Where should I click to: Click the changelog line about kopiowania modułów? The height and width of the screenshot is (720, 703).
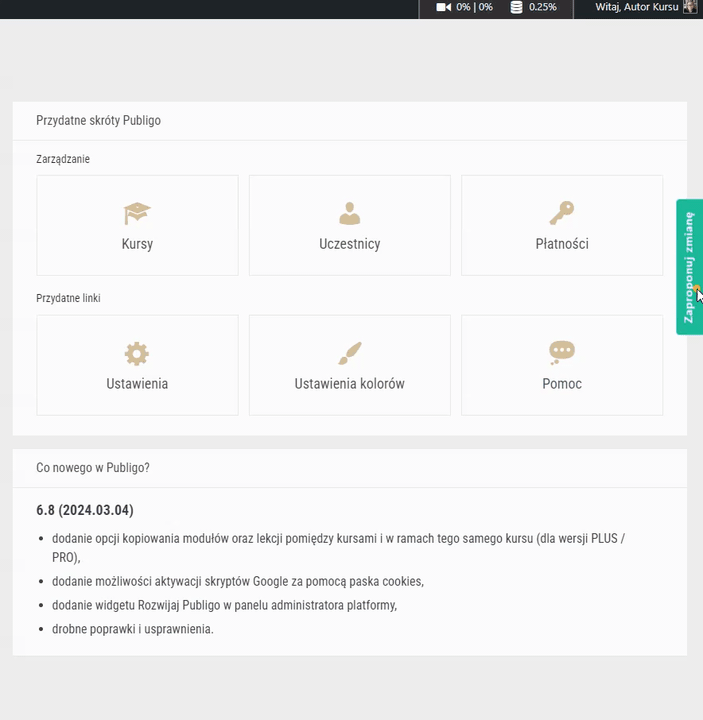point(338,548)
